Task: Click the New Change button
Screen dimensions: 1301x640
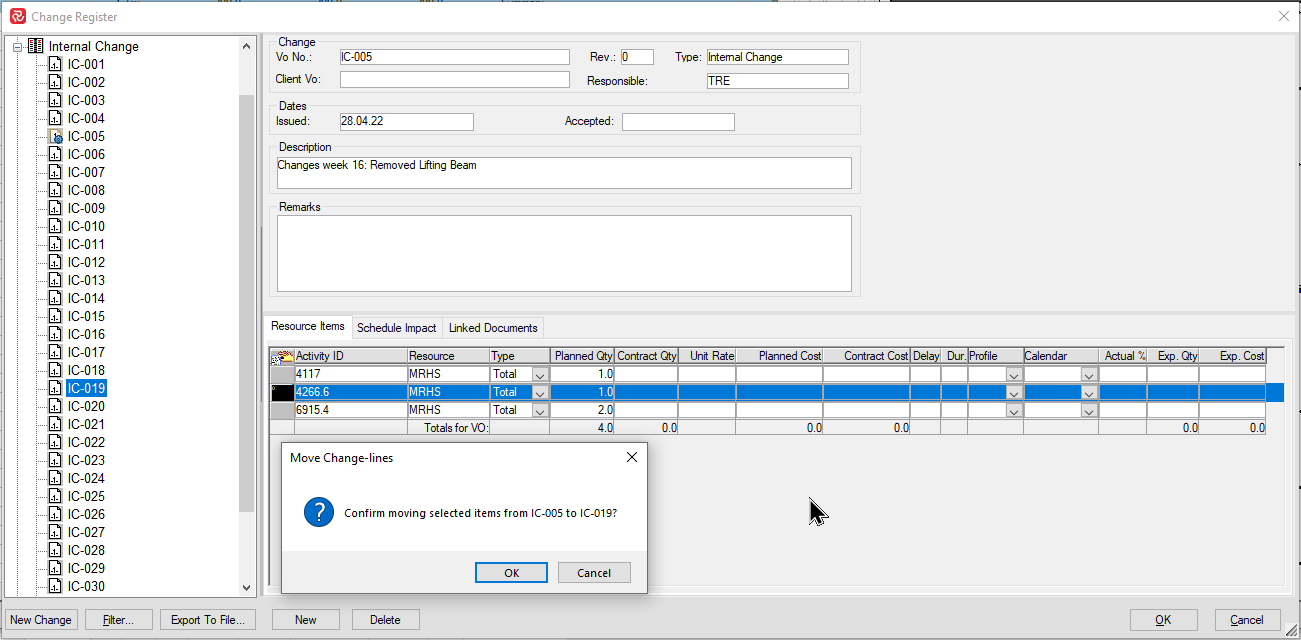Action: [x=41, y=620]
